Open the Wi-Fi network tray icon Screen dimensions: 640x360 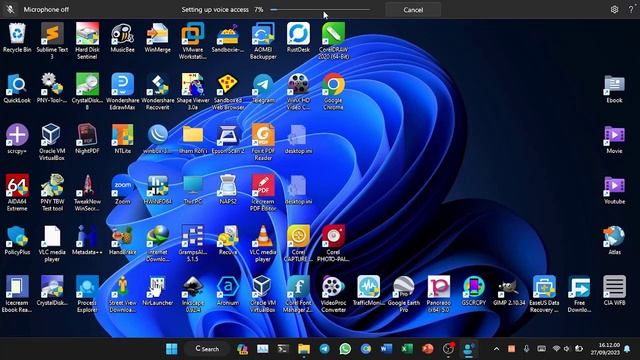tap(556, 349)
